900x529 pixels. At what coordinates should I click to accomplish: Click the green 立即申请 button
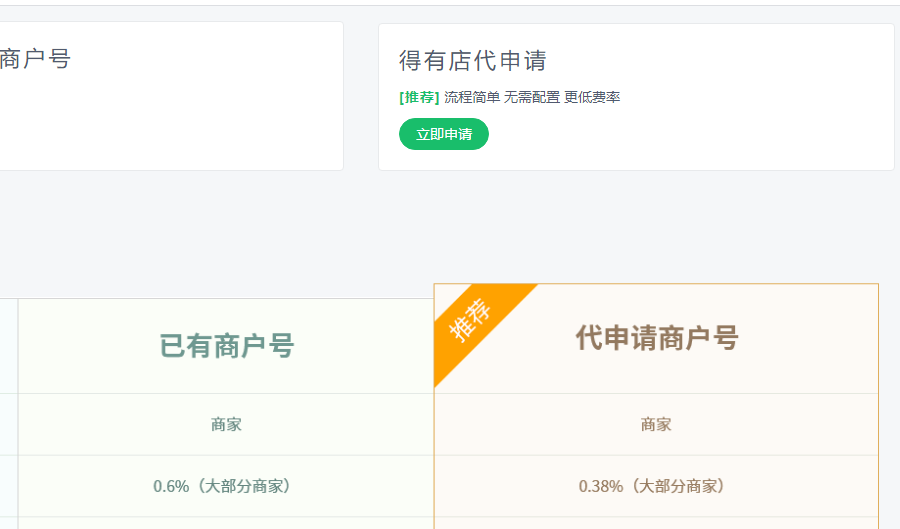pyautogui.click(x=443, y=134)
